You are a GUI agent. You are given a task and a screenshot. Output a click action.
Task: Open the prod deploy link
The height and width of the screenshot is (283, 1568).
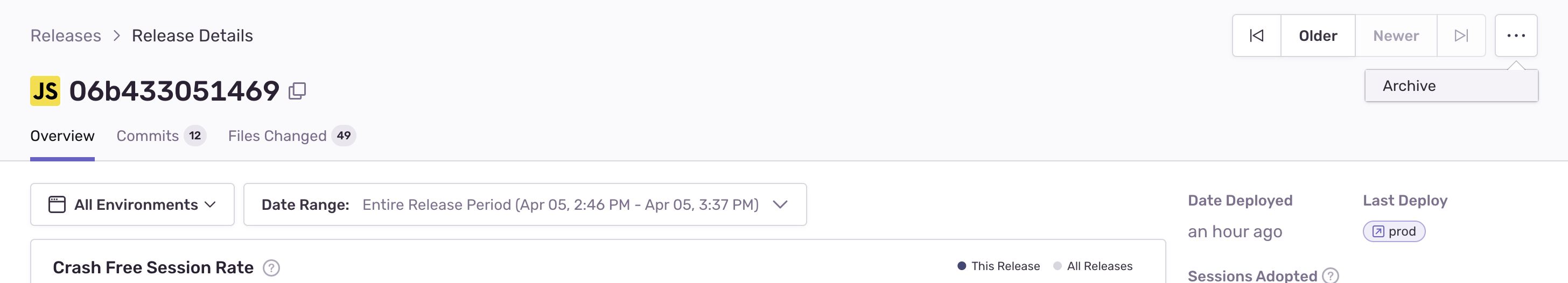click(x=1394, y=231)
